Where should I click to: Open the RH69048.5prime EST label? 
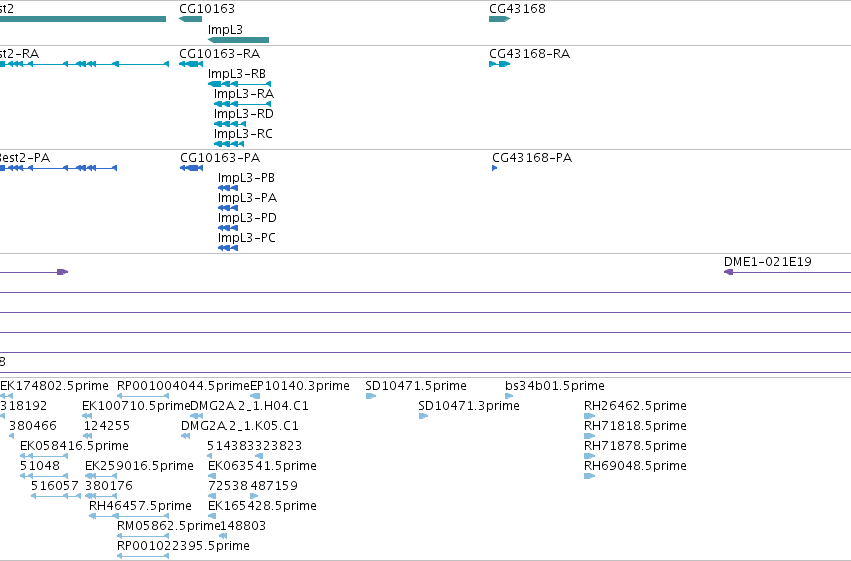click(x=635, y=466)
